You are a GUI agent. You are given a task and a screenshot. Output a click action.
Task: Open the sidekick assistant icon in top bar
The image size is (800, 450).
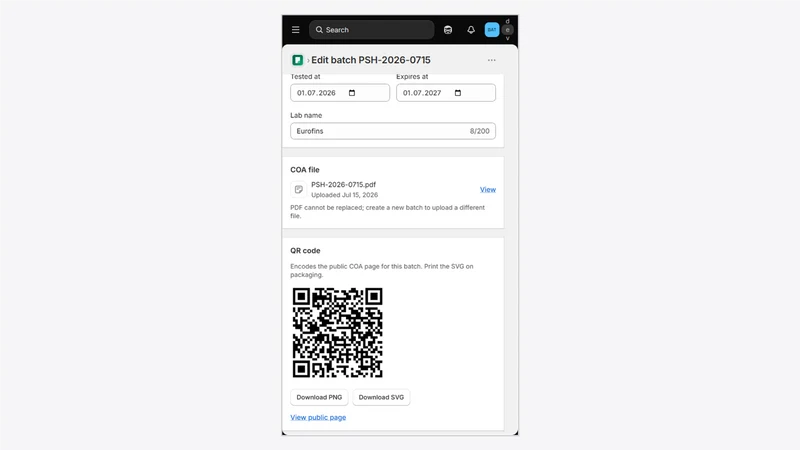pyautogui.click(x=448, y=30)
